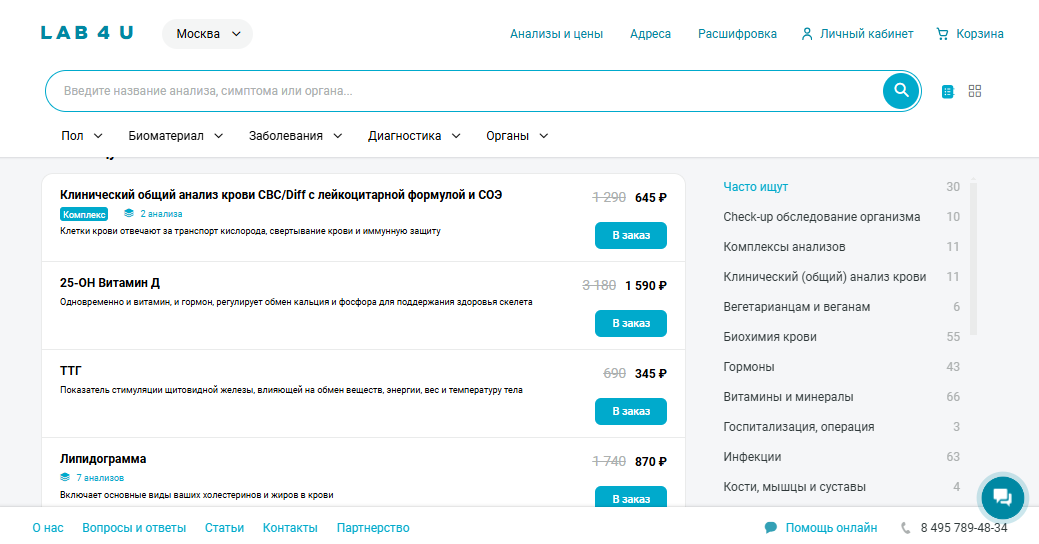Open 25-OH Витамин Д title
The width and height of the screenshot is (1039, 544).
click(x=110, y=283)
